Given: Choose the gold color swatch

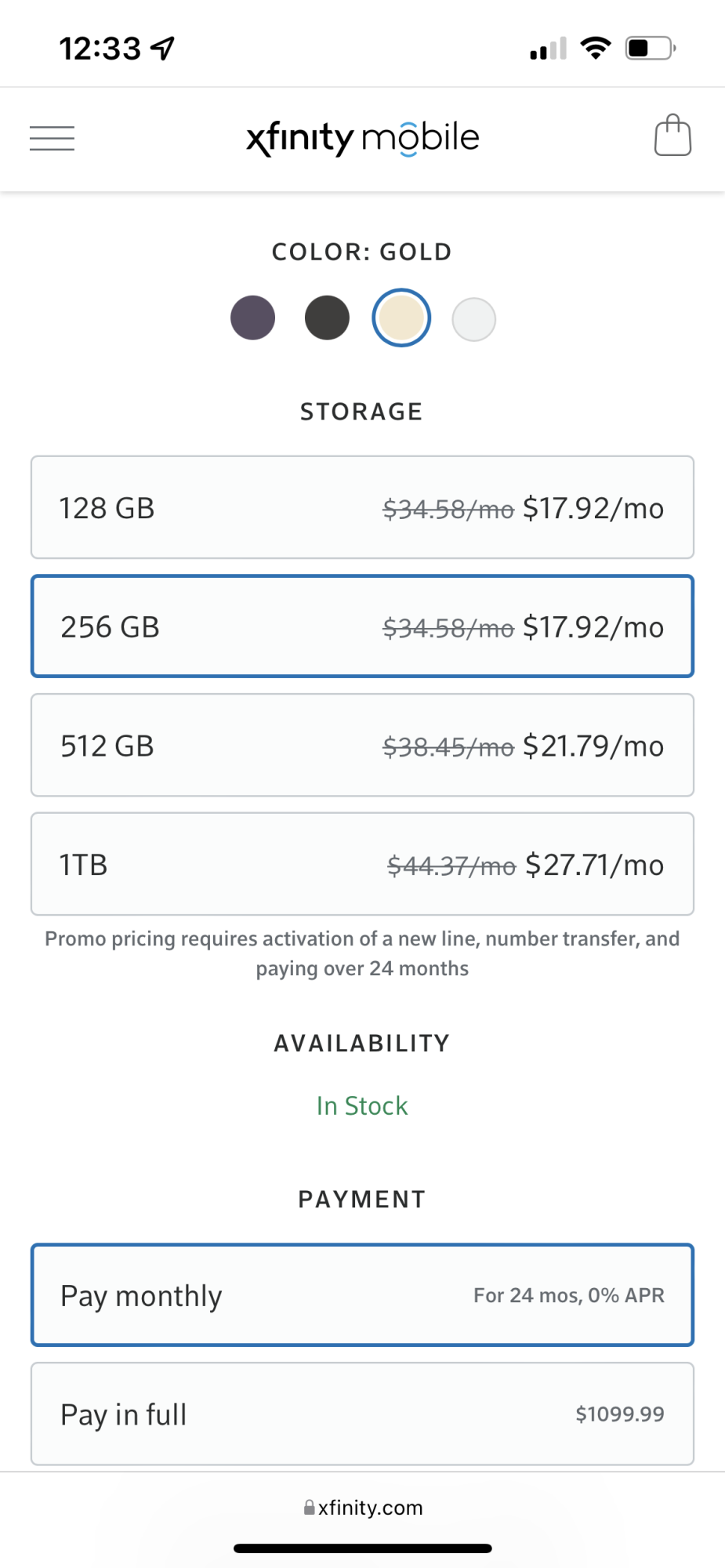Looking at the screenshot, I should pyautogui.click(x=401, y=318).
